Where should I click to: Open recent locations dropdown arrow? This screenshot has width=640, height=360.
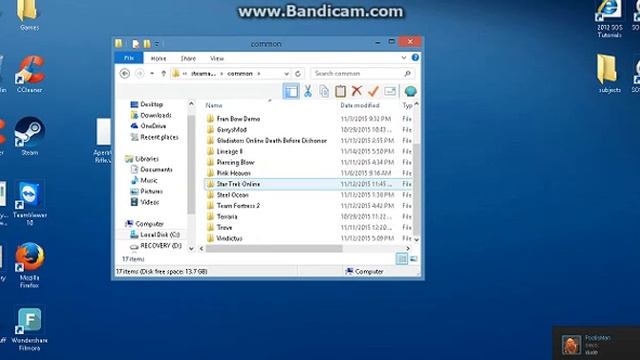tap(152, 73)
